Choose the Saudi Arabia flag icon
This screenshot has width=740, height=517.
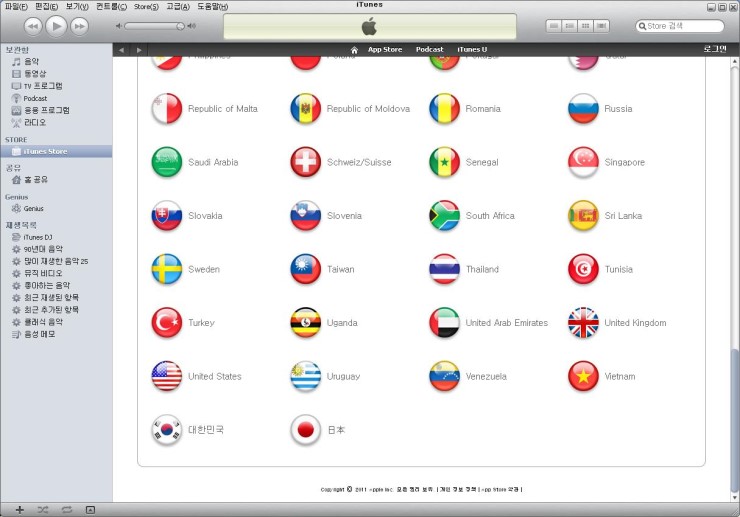167,162
